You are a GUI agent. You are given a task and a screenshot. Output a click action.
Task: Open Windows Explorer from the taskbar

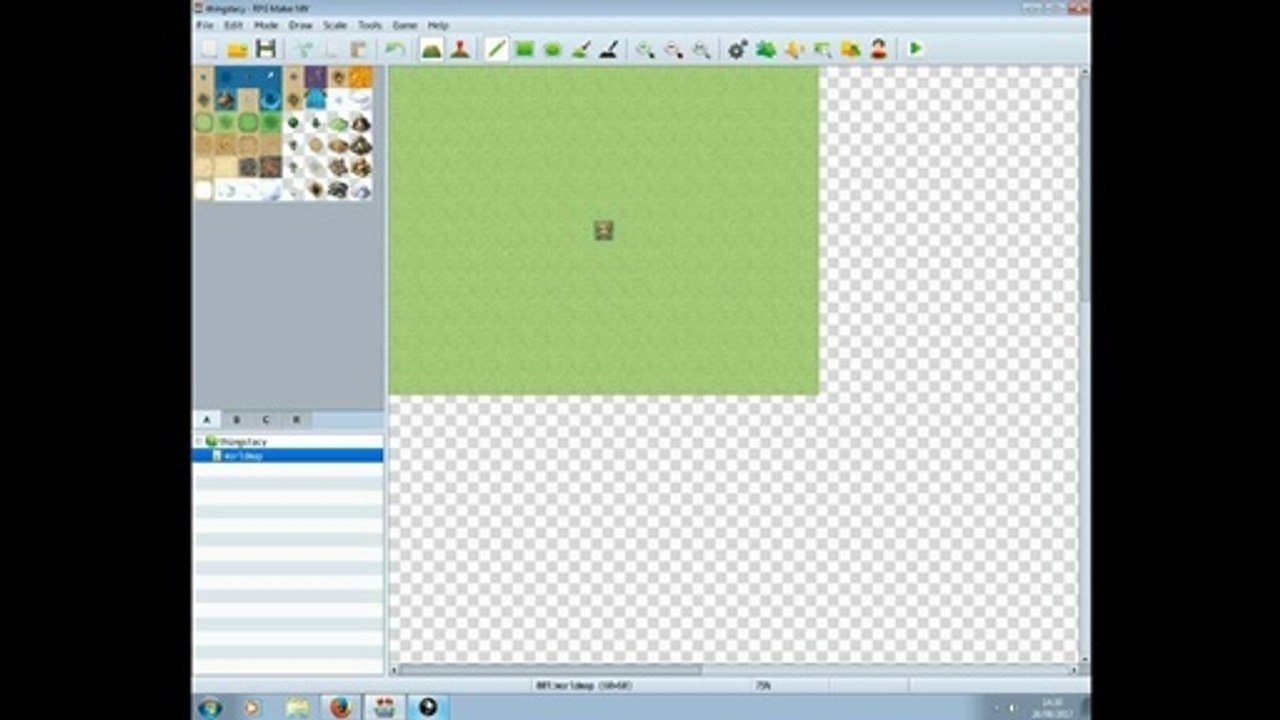(x=297, y=707)
